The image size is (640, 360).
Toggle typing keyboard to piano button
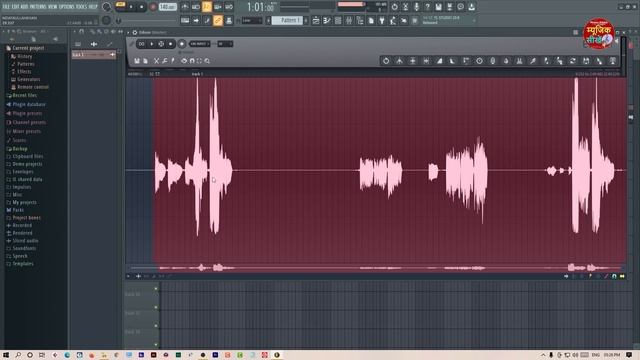tap(185, 20)
